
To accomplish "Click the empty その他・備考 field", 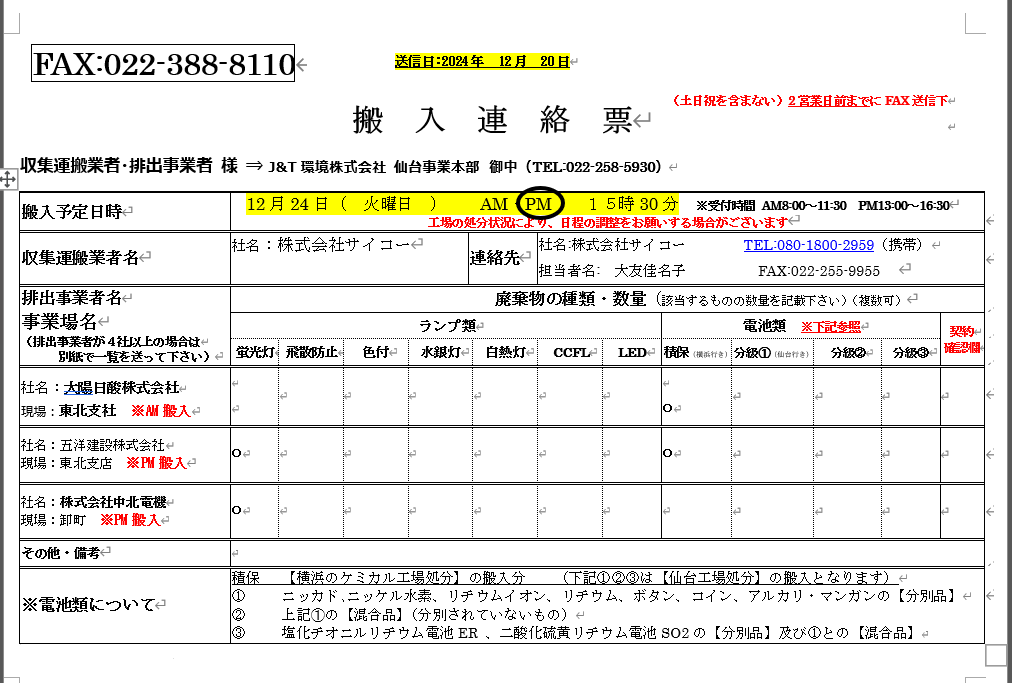I will coord(600,552).
